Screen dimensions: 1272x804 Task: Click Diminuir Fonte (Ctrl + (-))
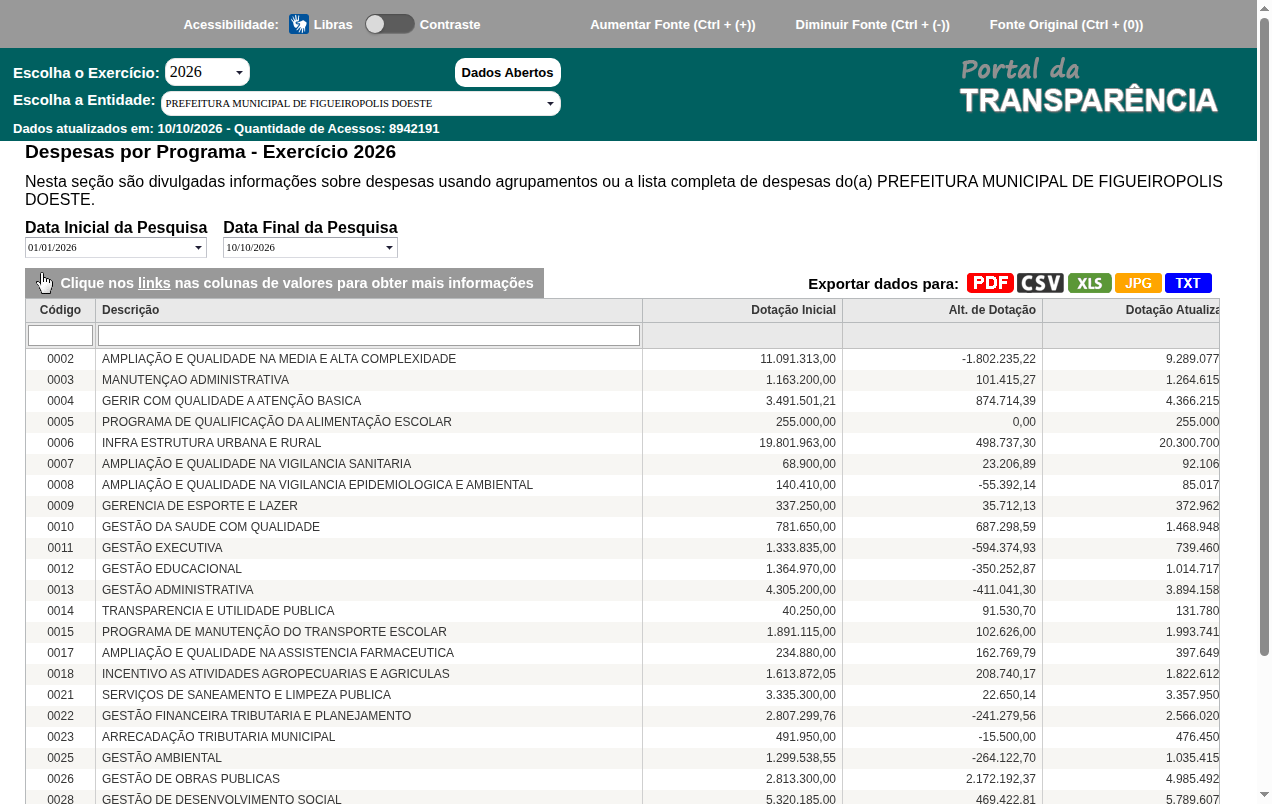coord(872,24)
